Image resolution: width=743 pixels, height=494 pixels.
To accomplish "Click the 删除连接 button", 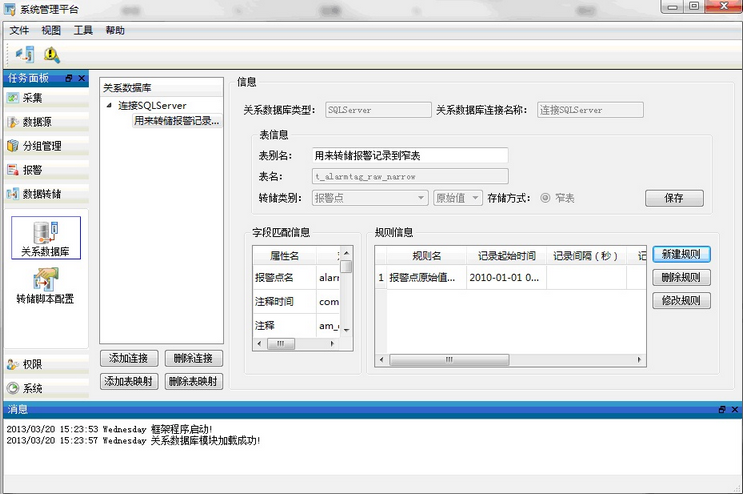I will point(193,359).
